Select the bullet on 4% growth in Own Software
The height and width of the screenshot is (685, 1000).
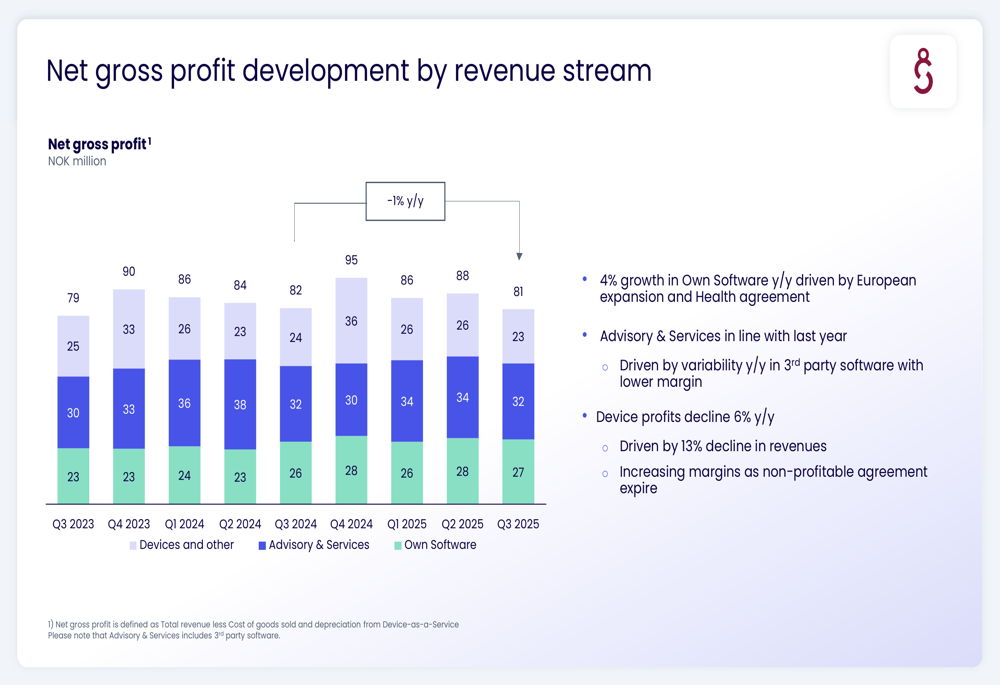[x=757, y=288]
